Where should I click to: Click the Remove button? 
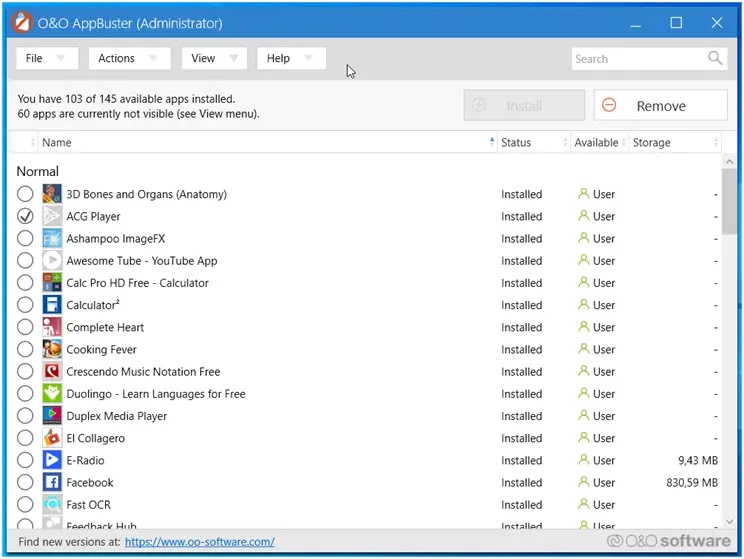(660, 105)
